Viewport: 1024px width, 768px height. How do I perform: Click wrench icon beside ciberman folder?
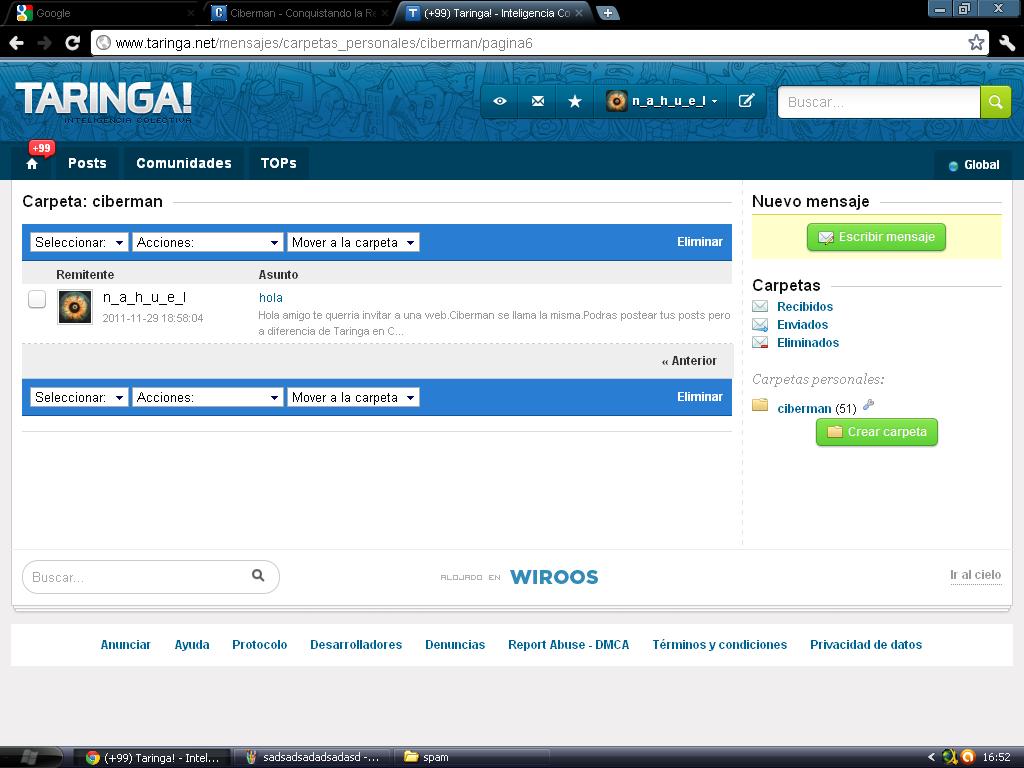click(x=868, y=406)
